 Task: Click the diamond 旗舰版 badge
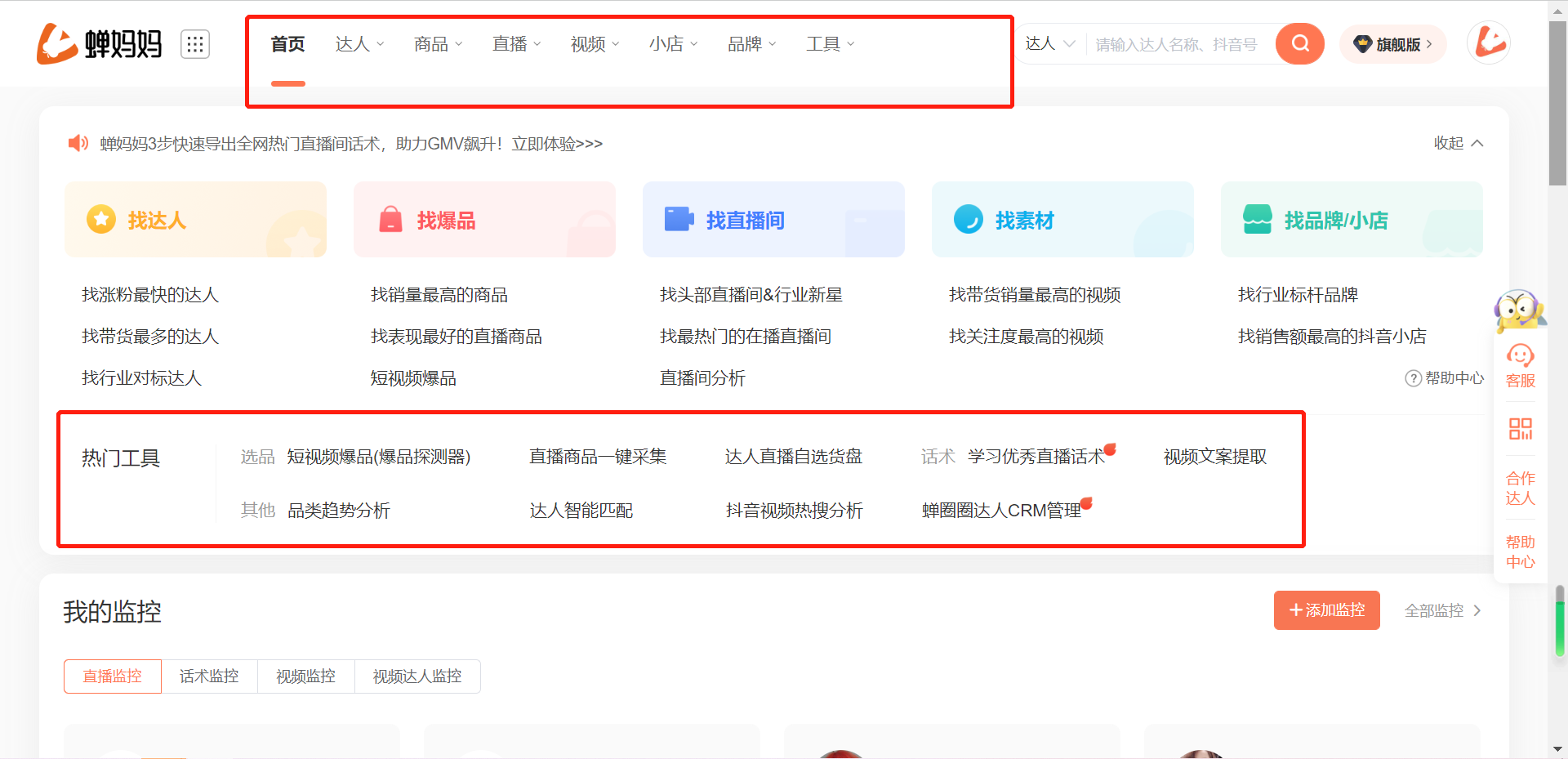(x=1393, y=44)
